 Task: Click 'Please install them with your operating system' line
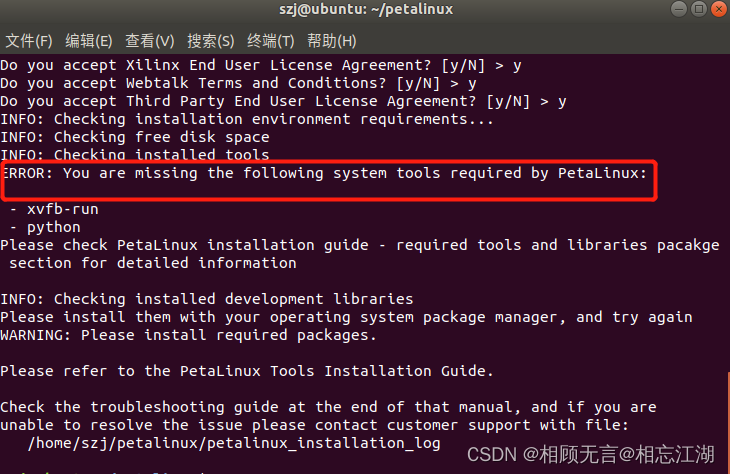(x=346, y=318)
